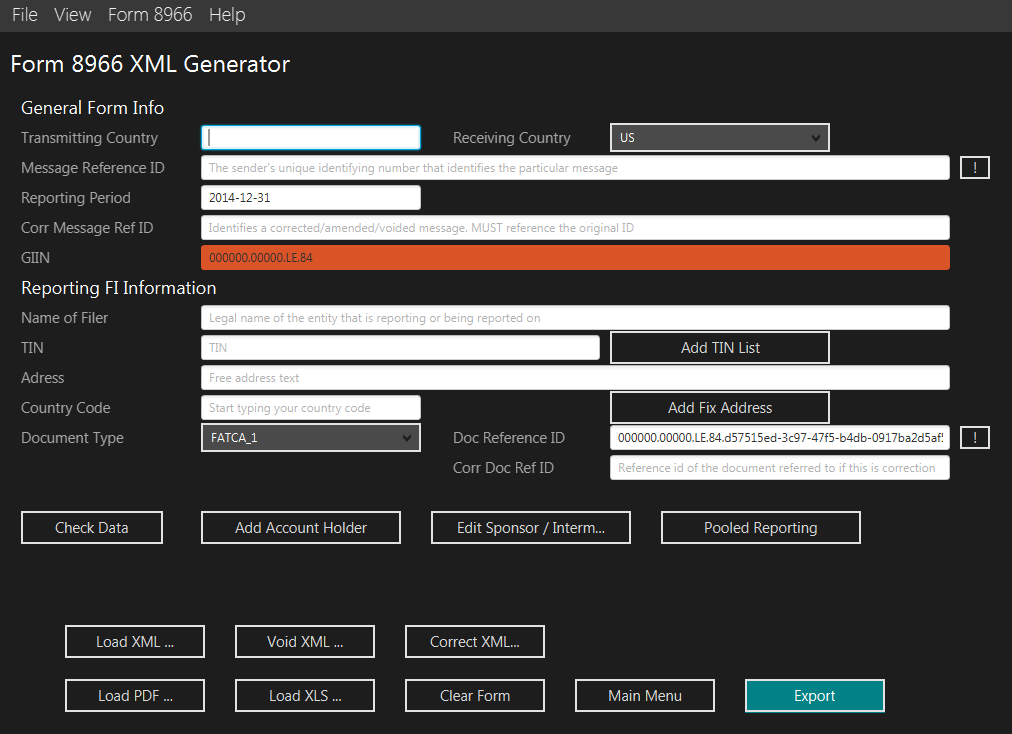This screenshot has width=1012, height=734.
Task: Click the 'Transmitting Country' label
Action: pyautogui.click(x=89, y=138)
